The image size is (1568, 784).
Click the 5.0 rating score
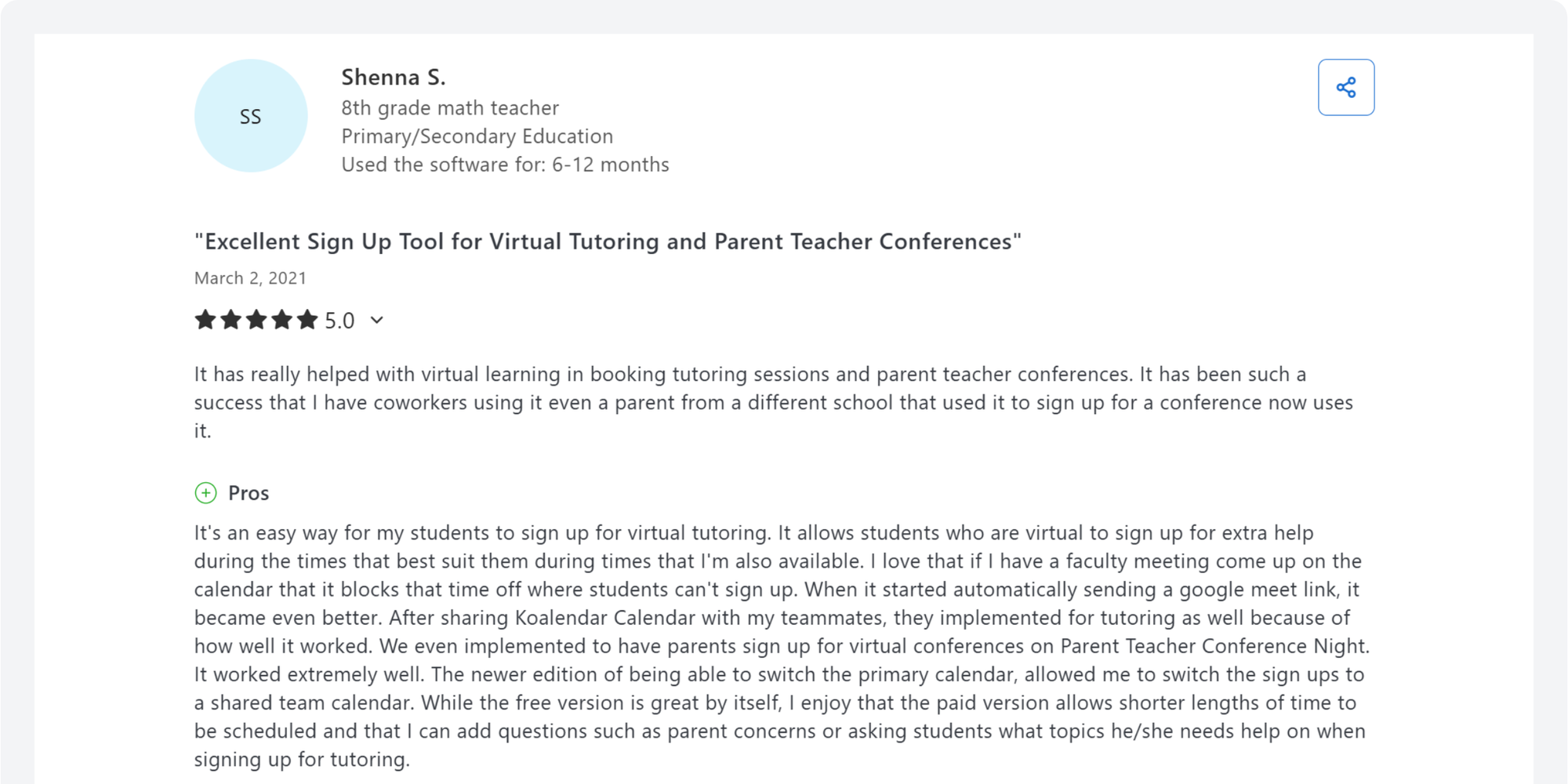click(339, 321)
